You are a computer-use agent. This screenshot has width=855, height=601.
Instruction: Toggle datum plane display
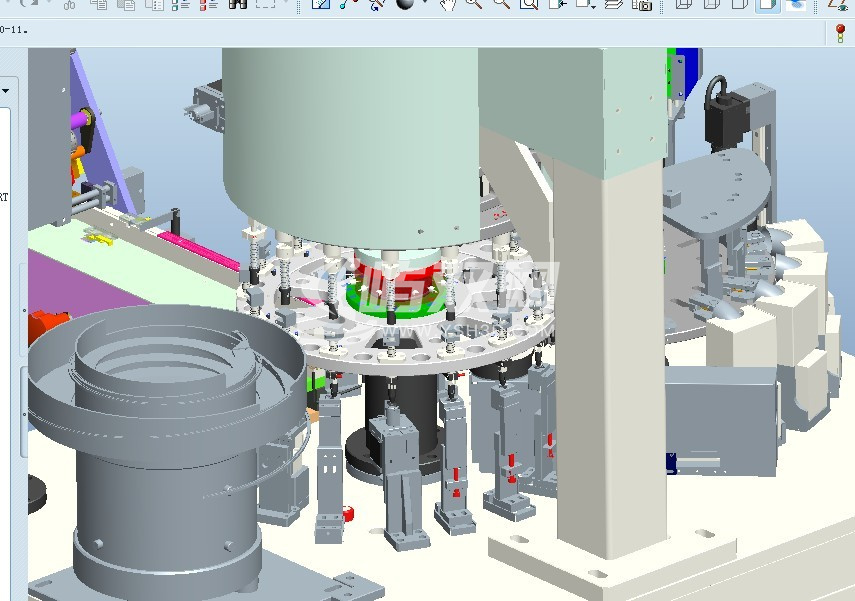(x=840, y=4)
